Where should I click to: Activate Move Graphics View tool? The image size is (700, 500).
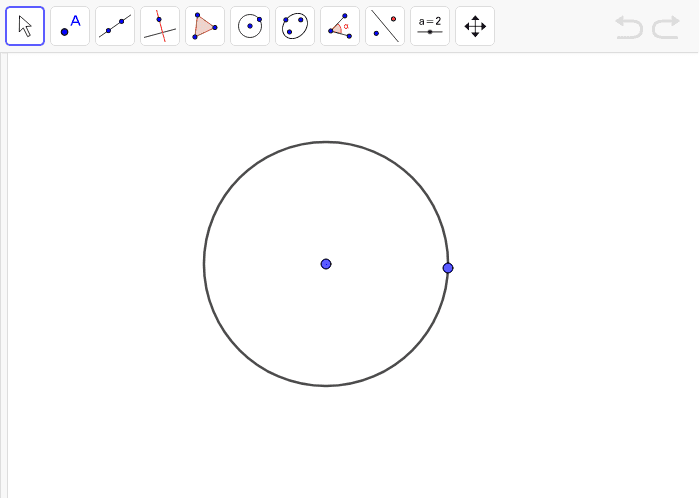(x=475, y=26)
